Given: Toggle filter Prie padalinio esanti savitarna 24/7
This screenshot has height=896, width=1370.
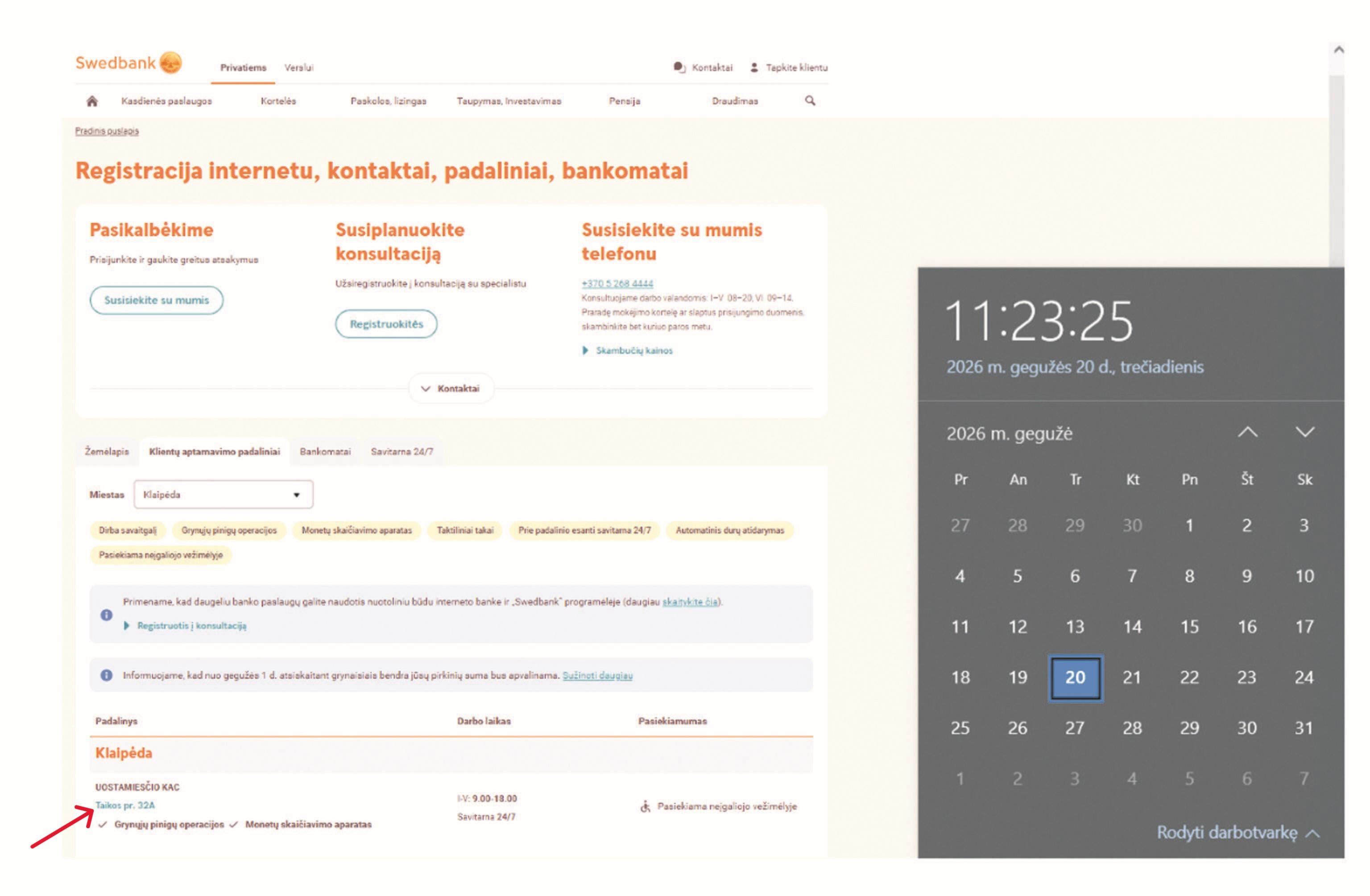Looking at the screenshot, I should pyautogui.click(x=584, y=530).
